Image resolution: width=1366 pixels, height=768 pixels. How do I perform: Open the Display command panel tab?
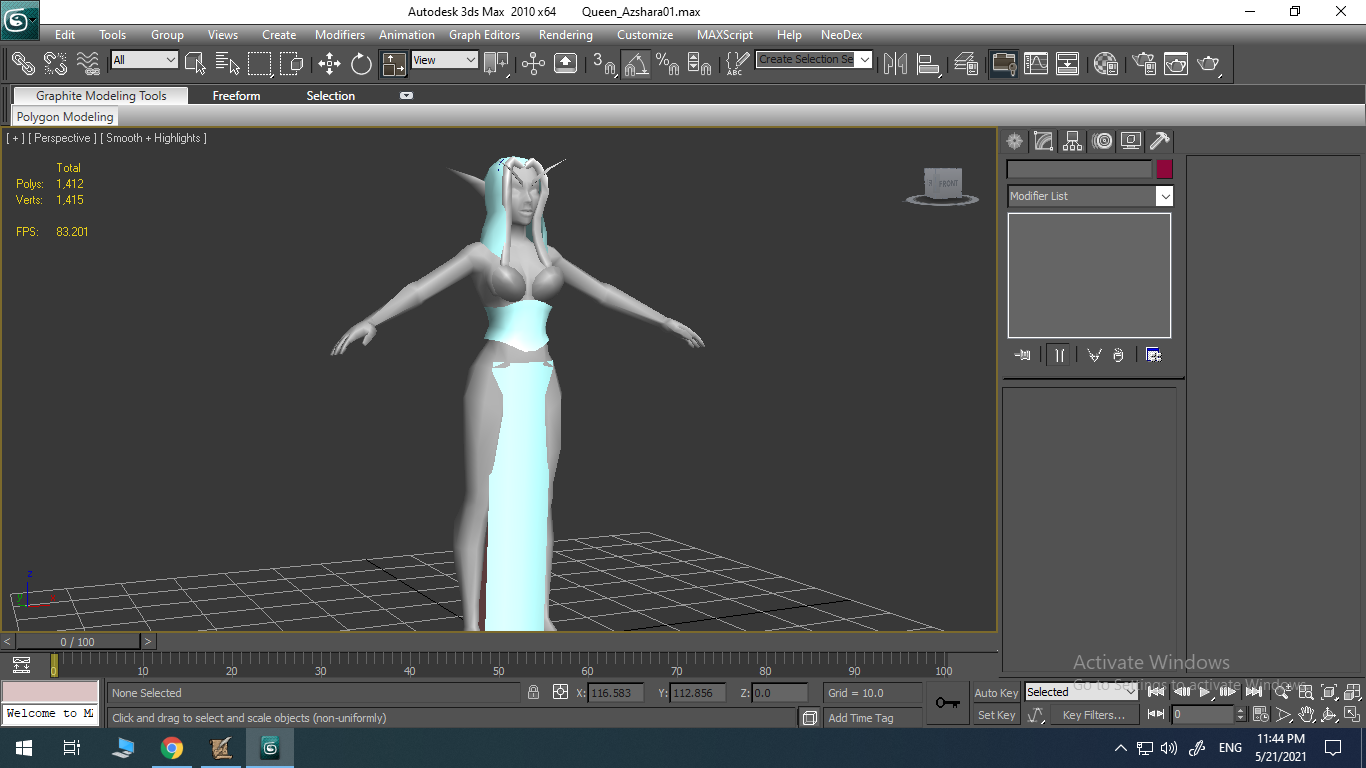(1131, 141)
